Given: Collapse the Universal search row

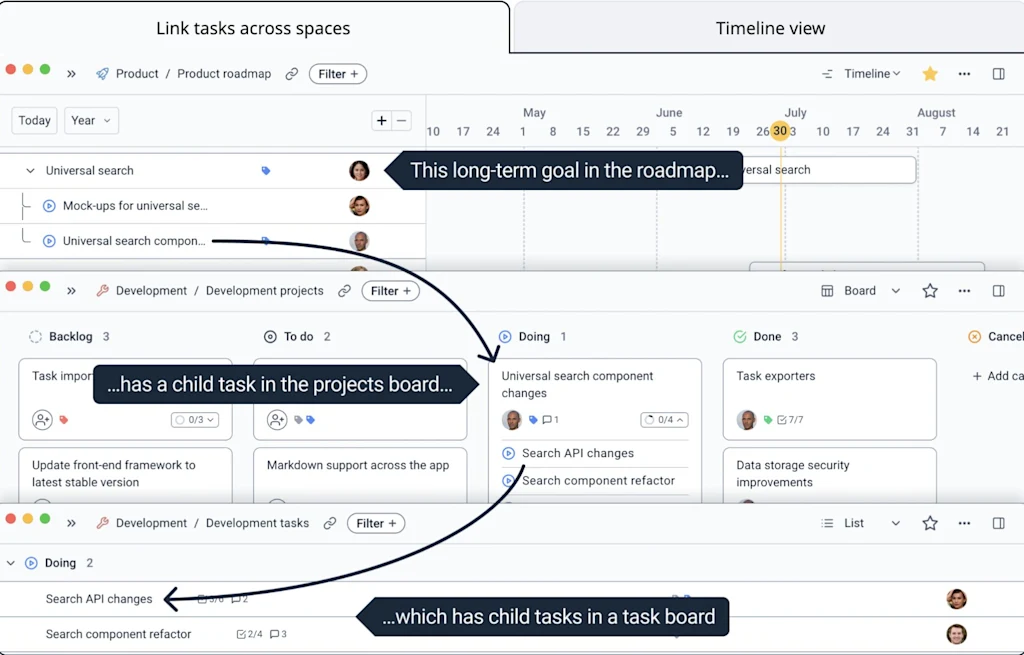Looking at the screenshot, I should [30, 170].
